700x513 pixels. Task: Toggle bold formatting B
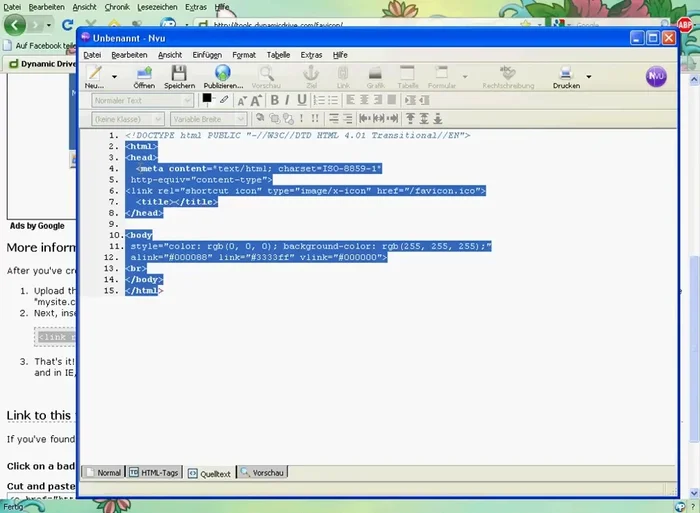pyautogui.click(x=275, y=100)
